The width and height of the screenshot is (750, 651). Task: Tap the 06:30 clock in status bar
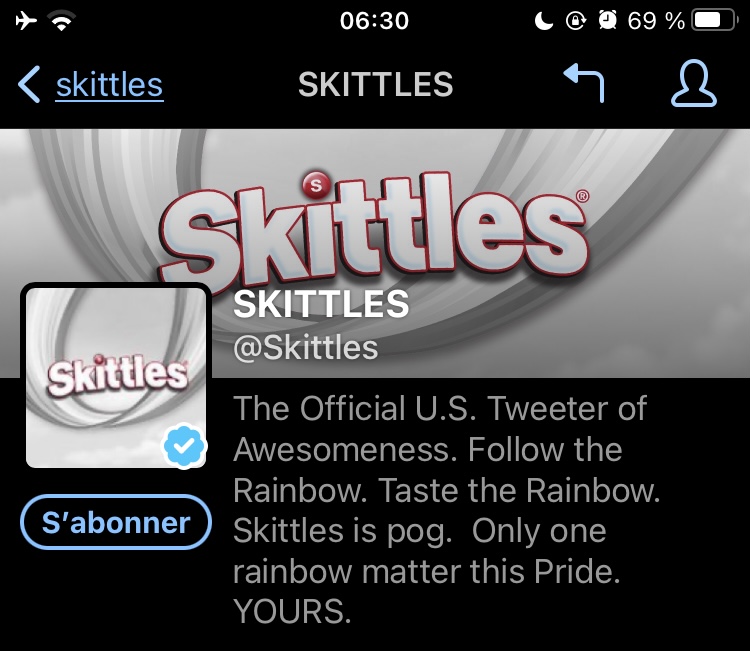coord(375,21)
